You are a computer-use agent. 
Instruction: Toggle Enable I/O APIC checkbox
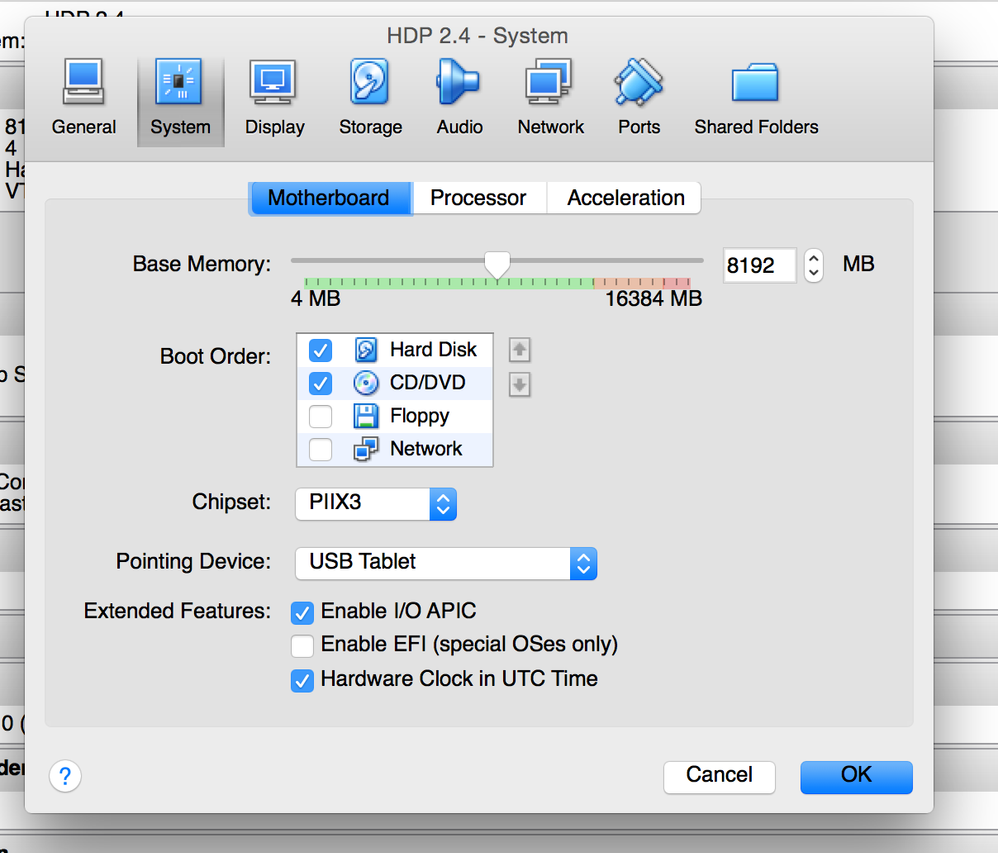pos(302,612)
